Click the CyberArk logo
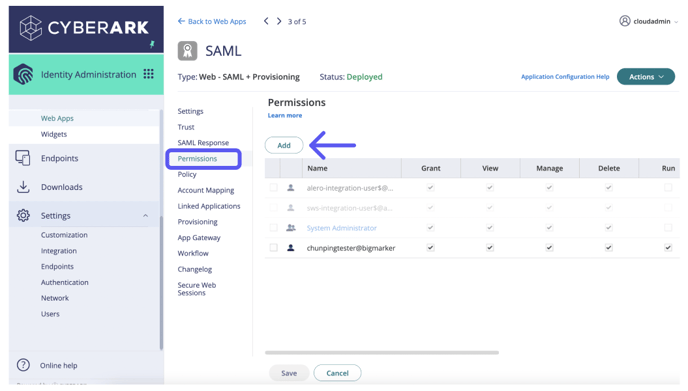Screen dimensions: 688x391 [x=84, y=28]
